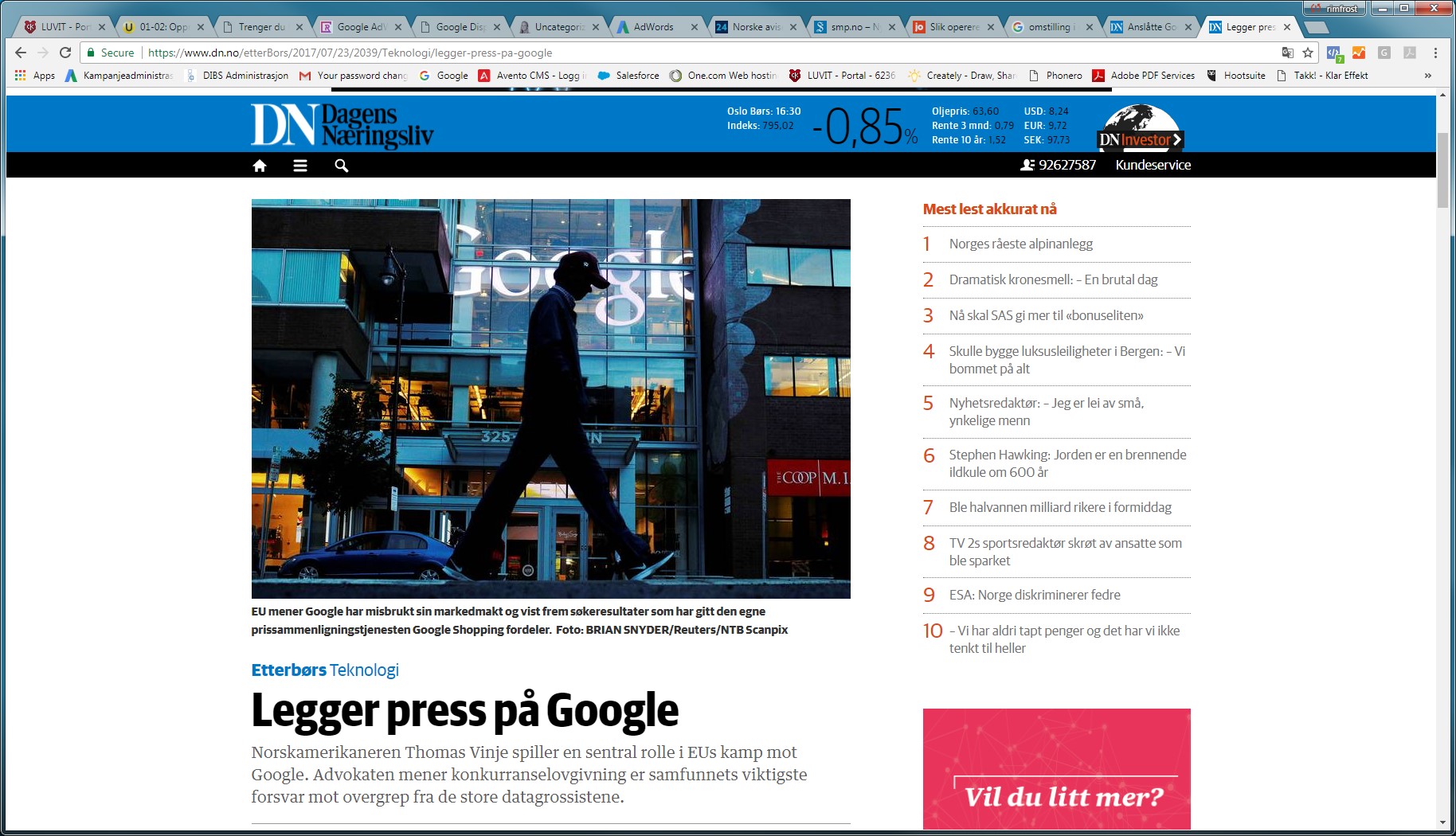Reload the page with the refresh icon
1456x836 pixels.
(65, 53)
